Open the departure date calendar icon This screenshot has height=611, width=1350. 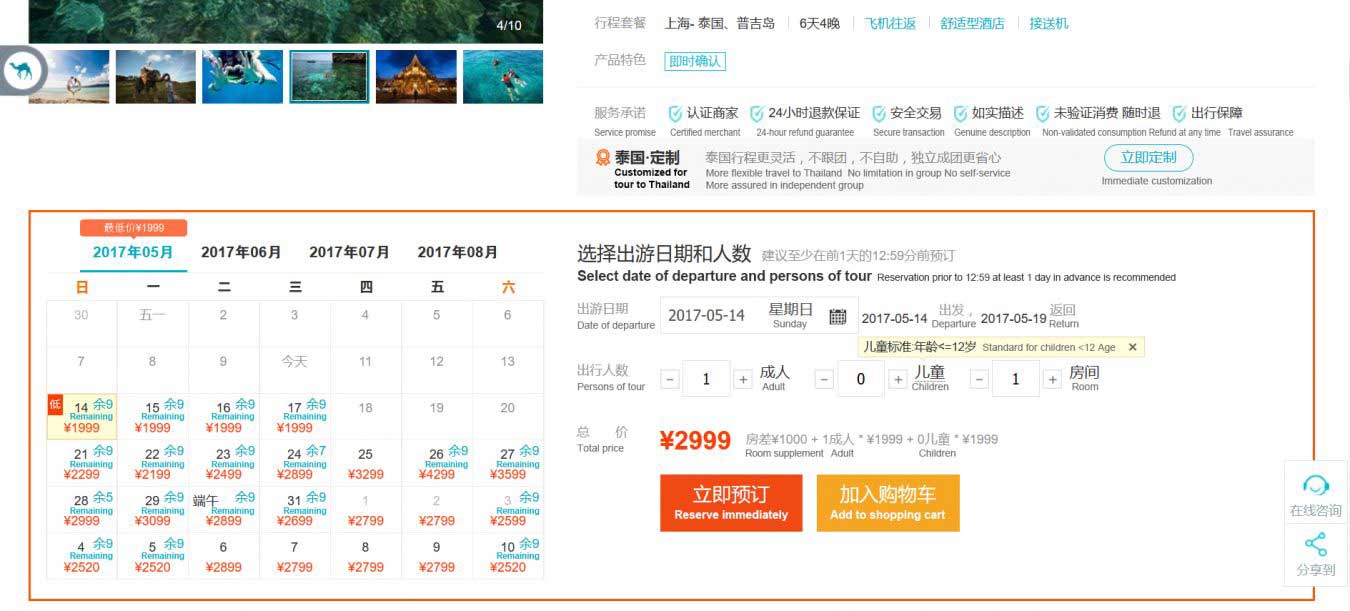(x=838, y=316)
